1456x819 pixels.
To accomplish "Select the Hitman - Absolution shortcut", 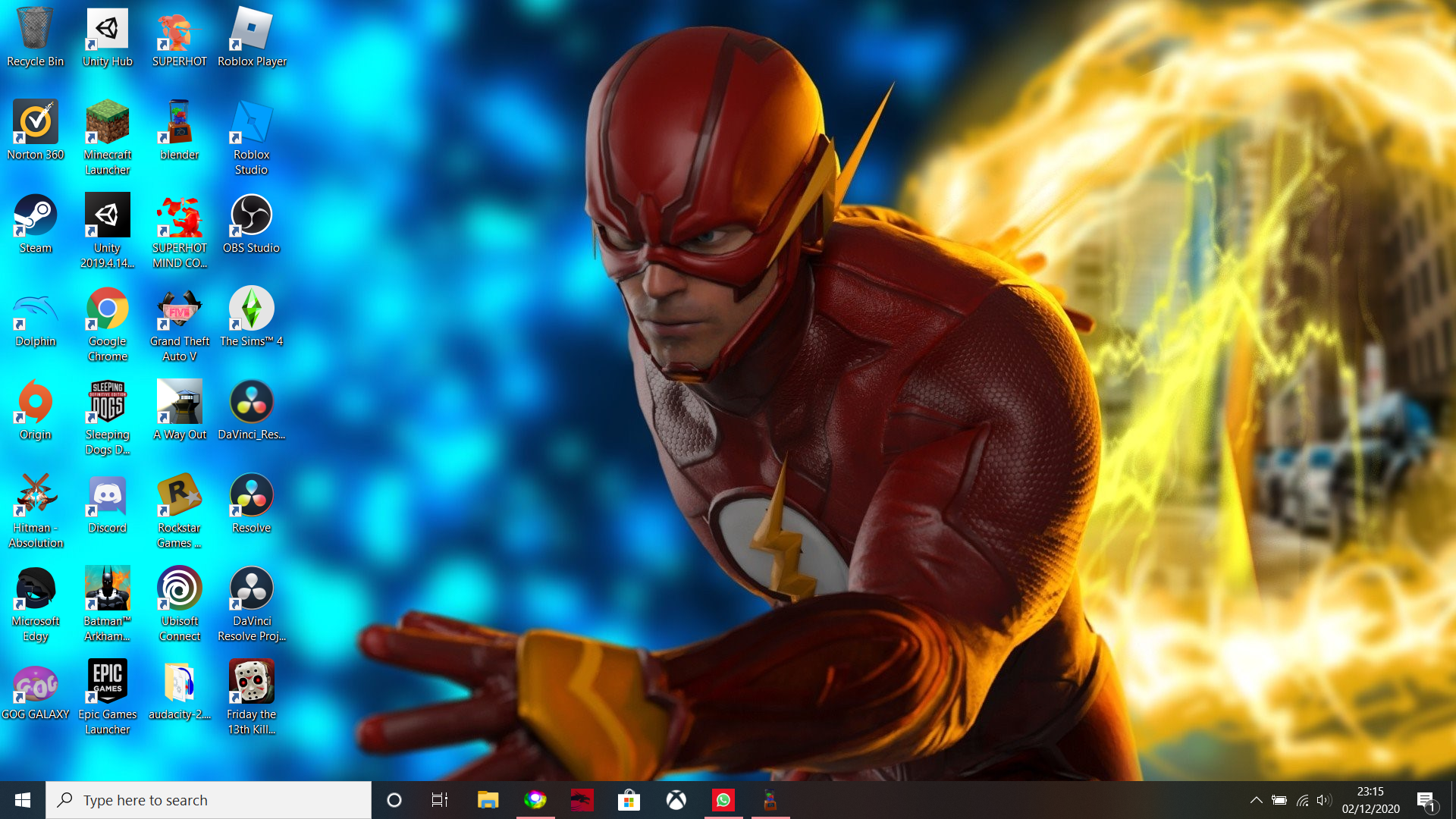I will click(35, 511).
